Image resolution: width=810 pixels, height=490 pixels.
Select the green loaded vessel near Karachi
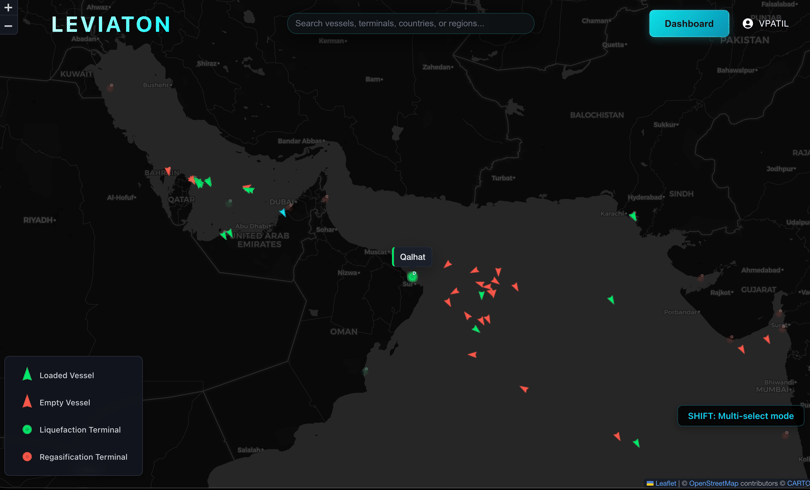[633, 215]
